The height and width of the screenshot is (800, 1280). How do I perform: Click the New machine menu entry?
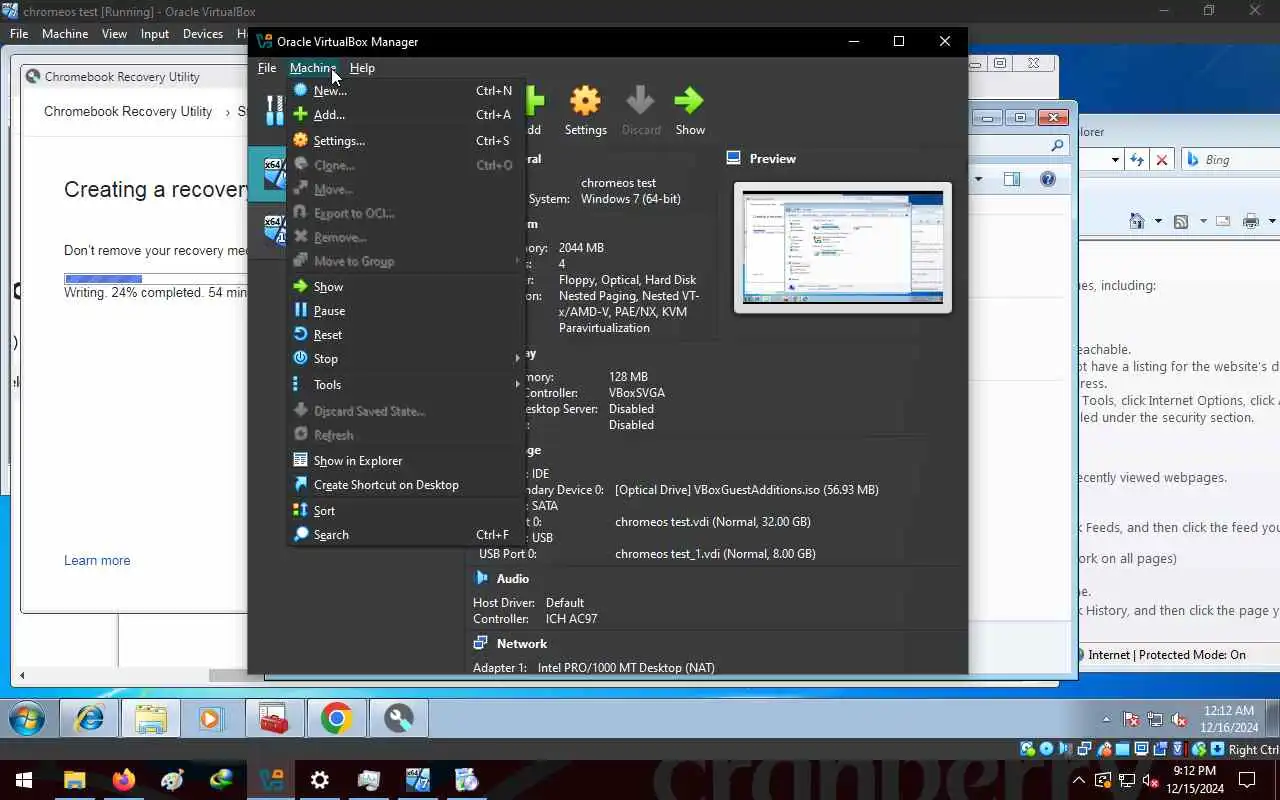(x=405, y=90)
